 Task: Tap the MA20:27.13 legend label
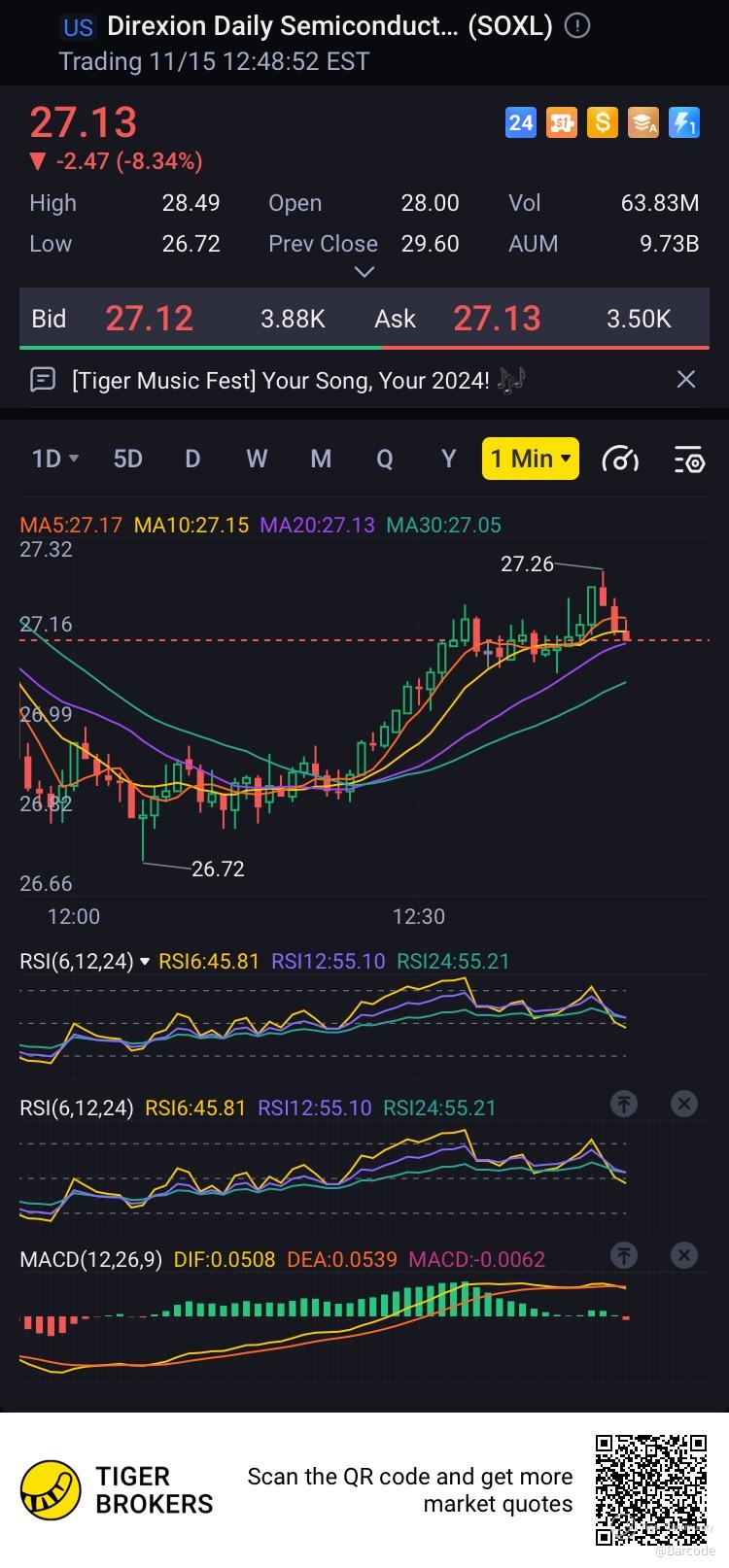[x=318, y=526]
